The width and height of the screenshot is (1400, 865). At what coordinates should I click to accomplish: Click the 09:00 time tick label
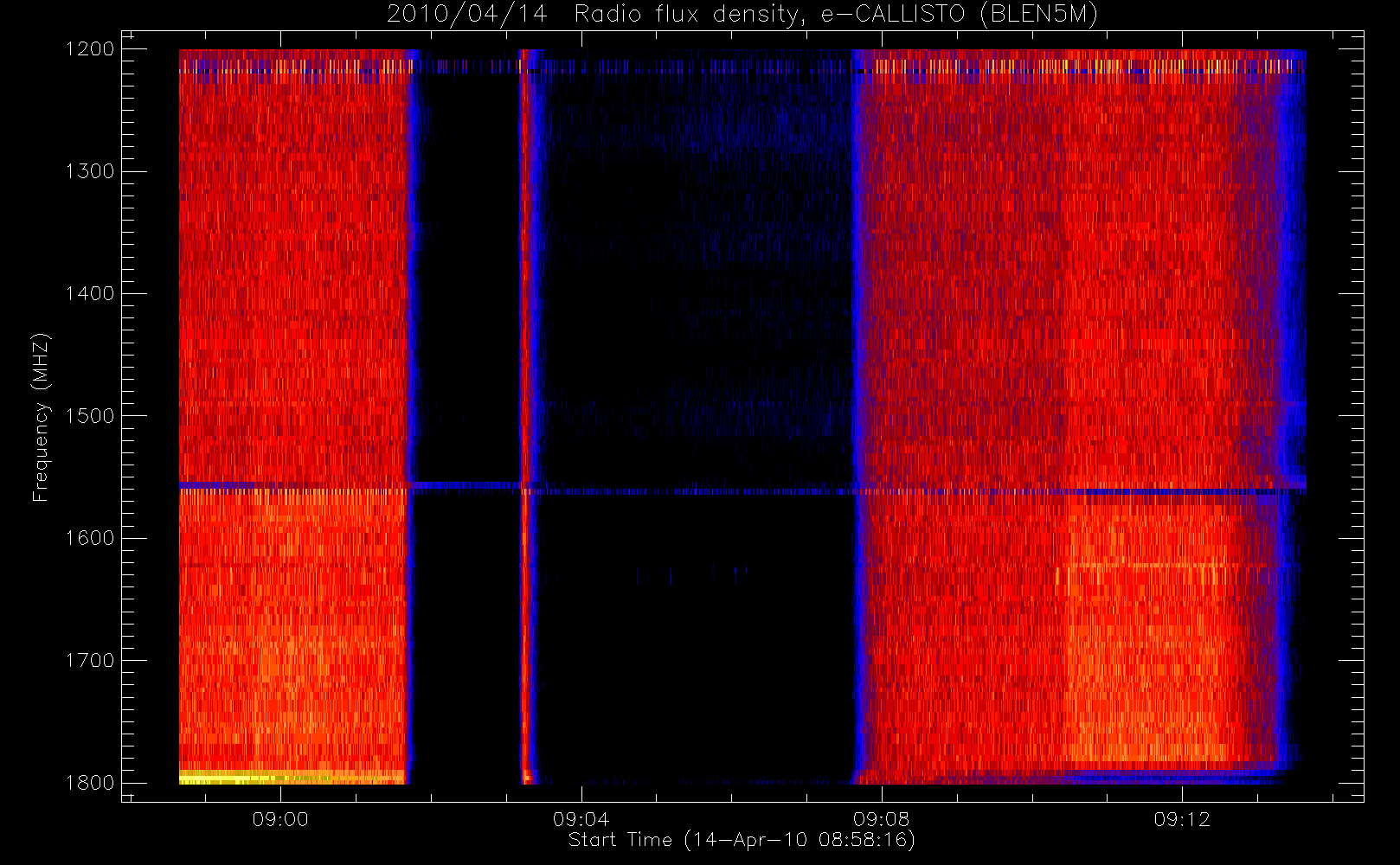click(280, 819)
